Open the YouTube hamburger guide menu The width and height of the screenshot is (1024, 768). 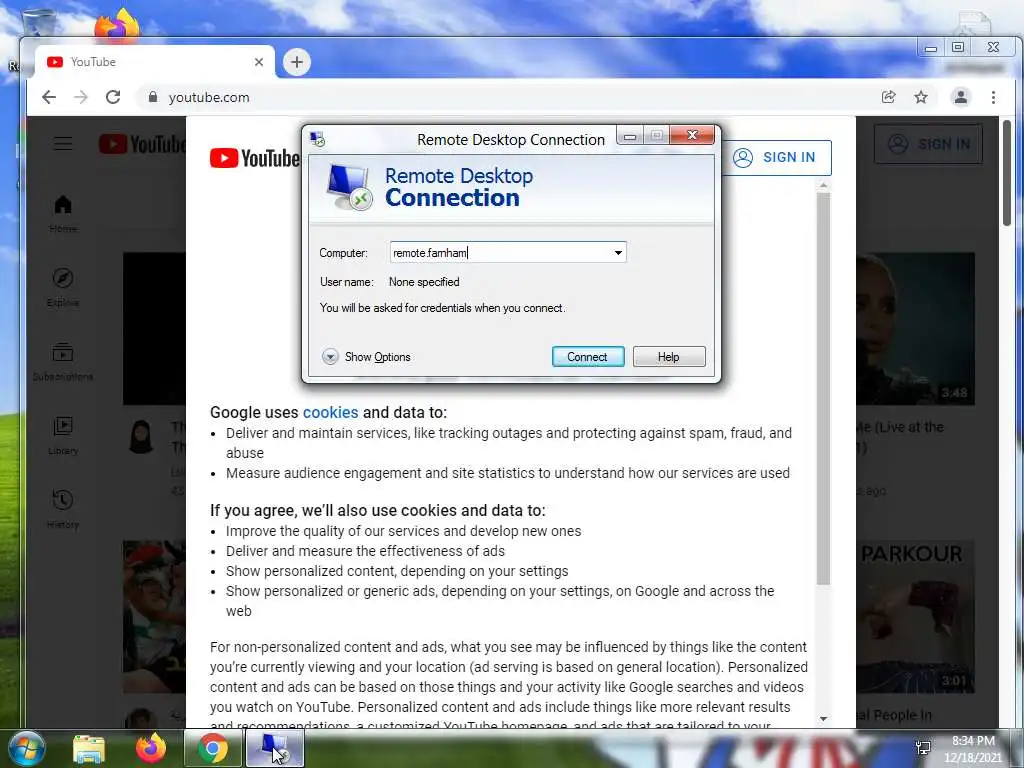tap(63, 144)
